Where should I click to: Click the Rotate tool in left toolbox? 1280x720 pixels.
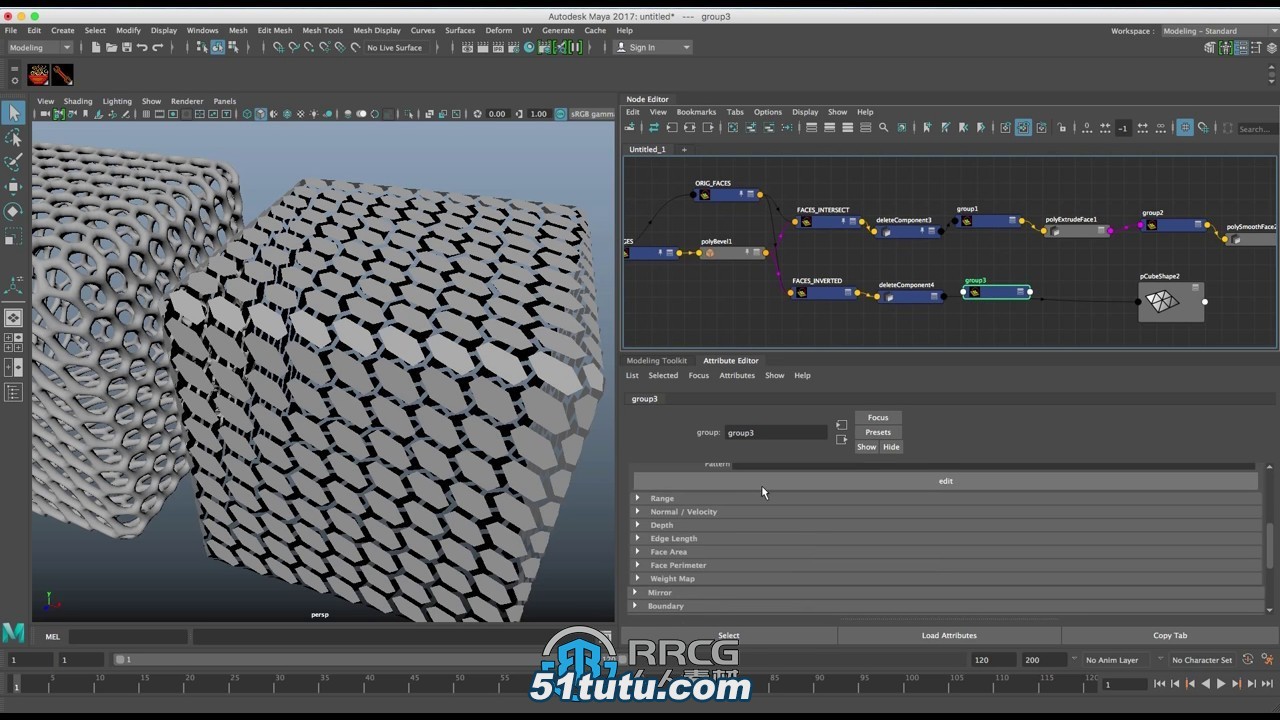tap(13, 211)
